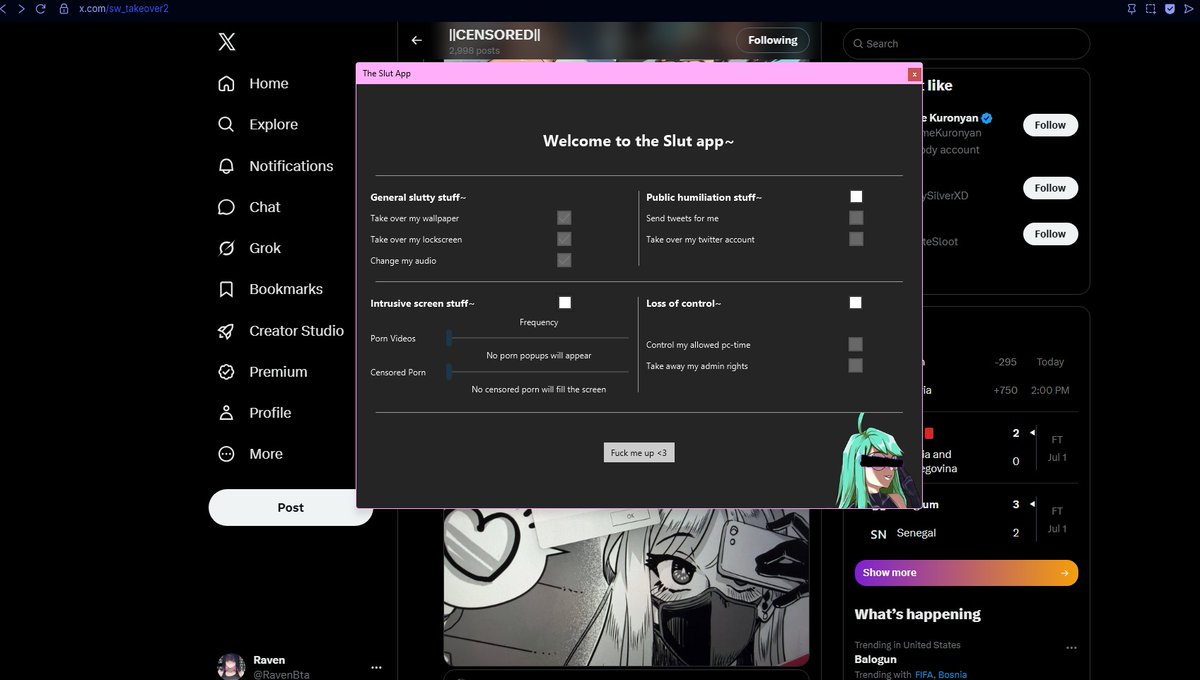
Task: Follow the Kuronyan suggested account
Action: 1050,125
